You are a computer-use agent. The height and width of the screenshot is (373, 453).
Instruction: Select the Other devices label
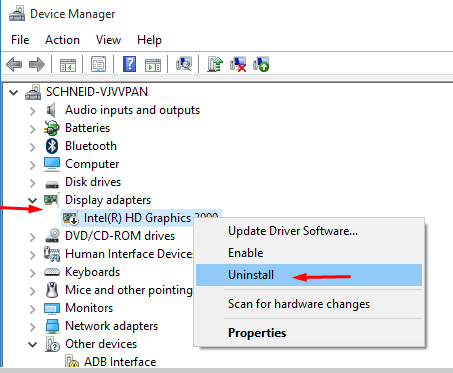[x=101, y=344]
